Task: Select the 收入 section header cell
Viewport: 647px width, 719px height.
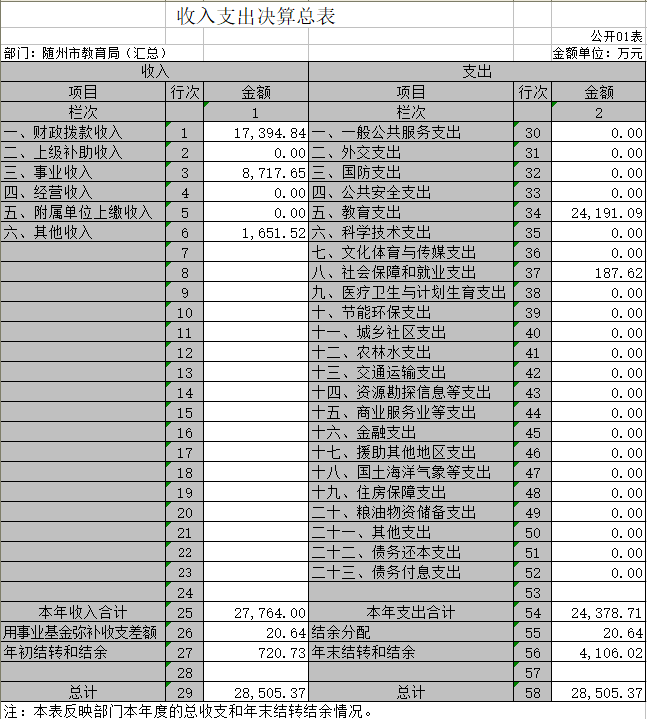Action: (x=154, y=72)
